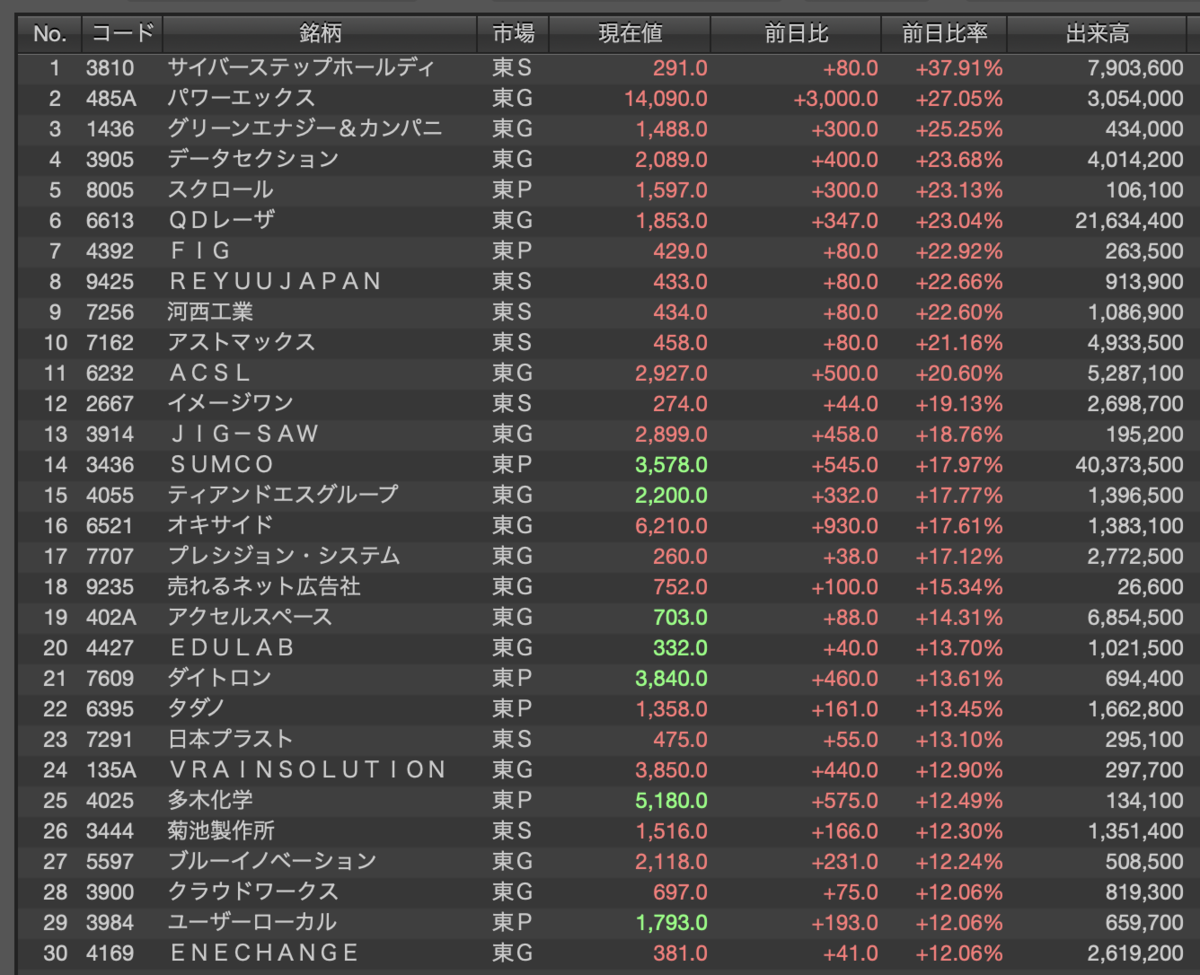Click the change rate +20.60%
Image resolution: width=1200 pixels, height=975 pixels.
tap(959, 373)
